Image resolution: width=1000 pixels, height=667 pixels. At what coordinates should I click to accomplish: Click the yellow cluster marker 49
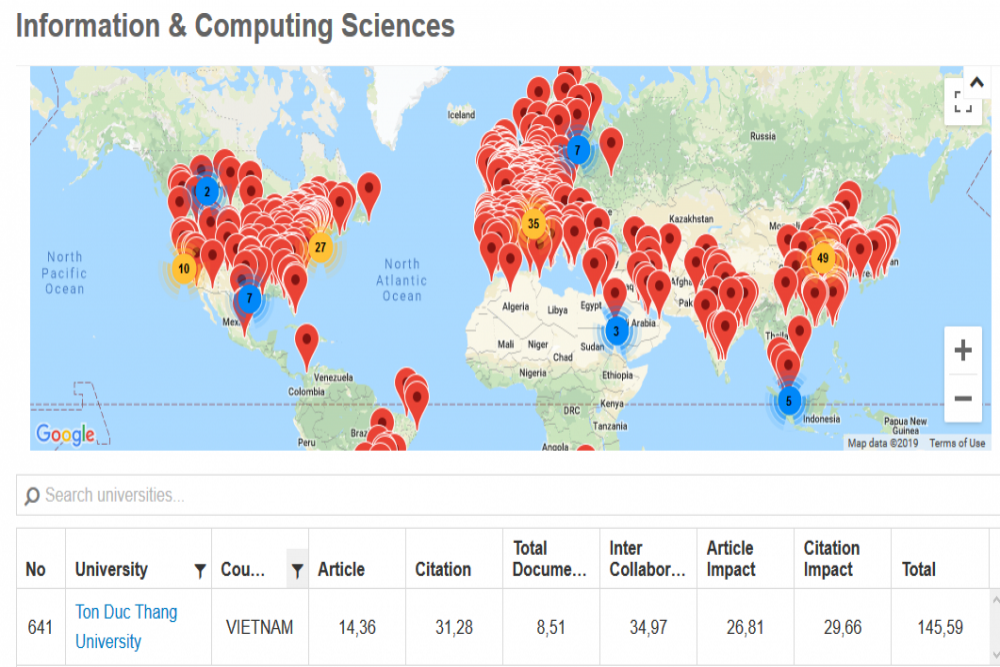823,258
